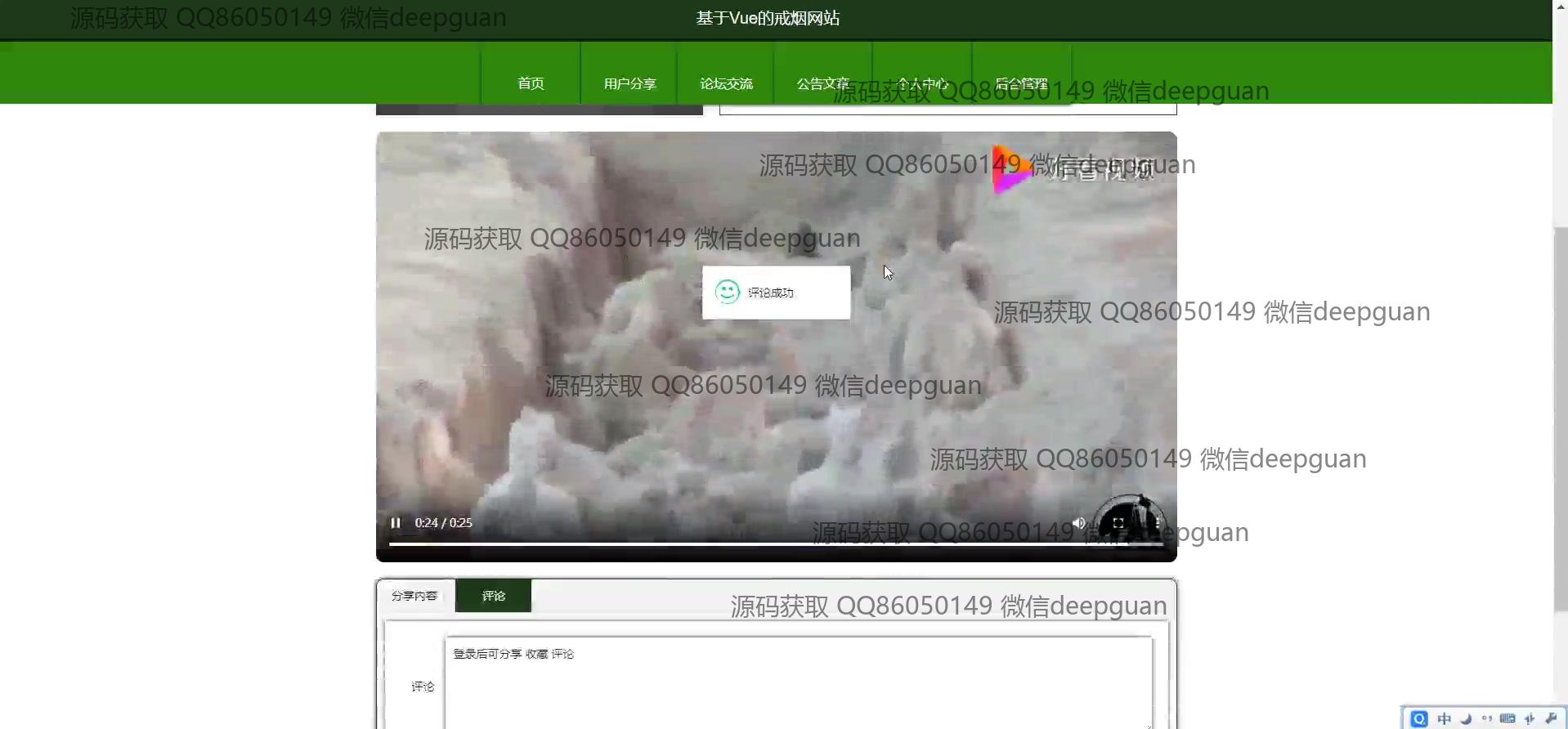This screenshot has height=729, width=1568.
Task: Toggle 中 Chinese/English input mode
Action: click(1444, 718)
